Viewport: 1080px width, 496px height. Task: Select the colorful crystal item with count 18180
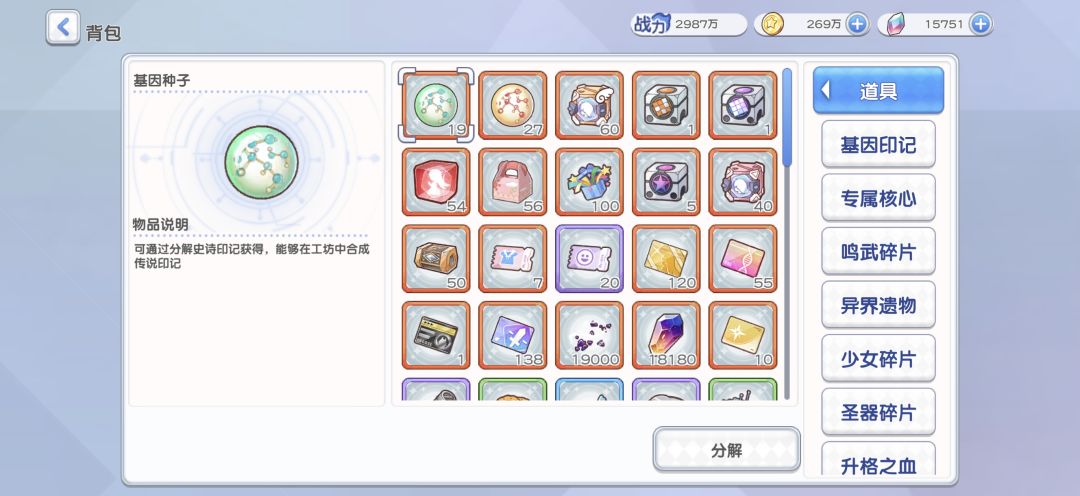pos(666,334)
